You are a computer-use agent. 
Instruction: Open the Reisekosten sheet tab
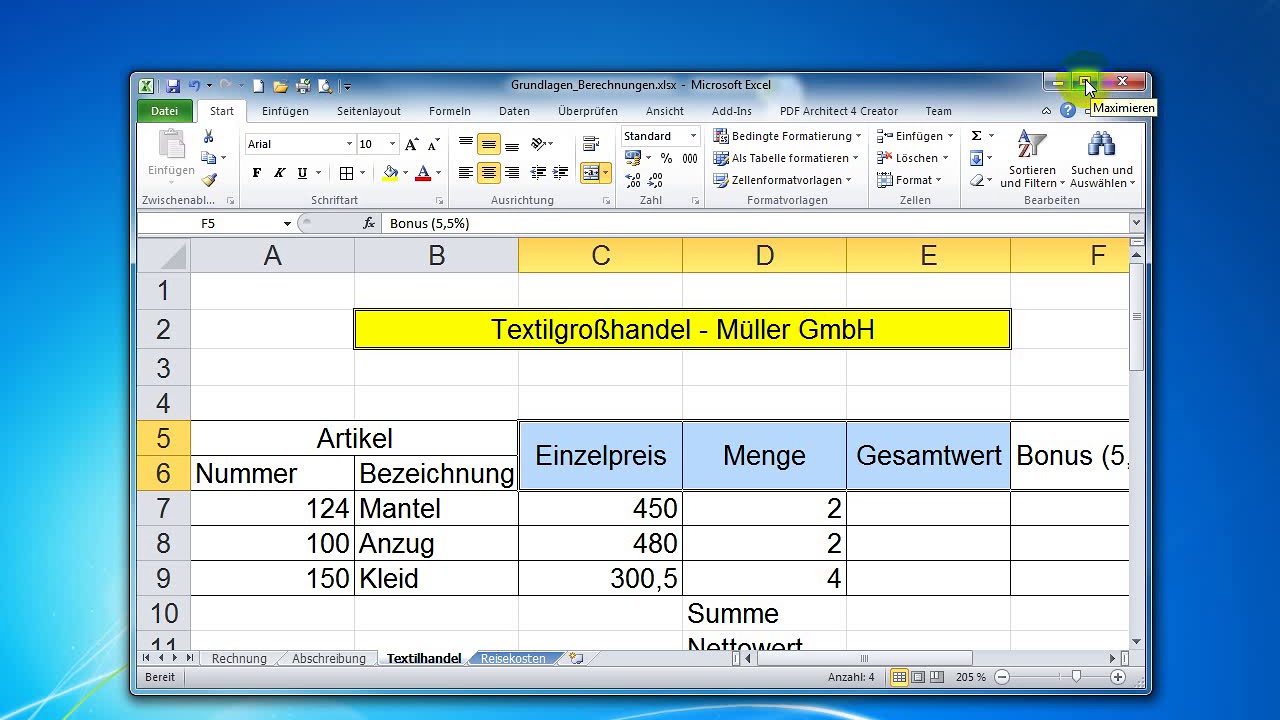click(513, 659)
